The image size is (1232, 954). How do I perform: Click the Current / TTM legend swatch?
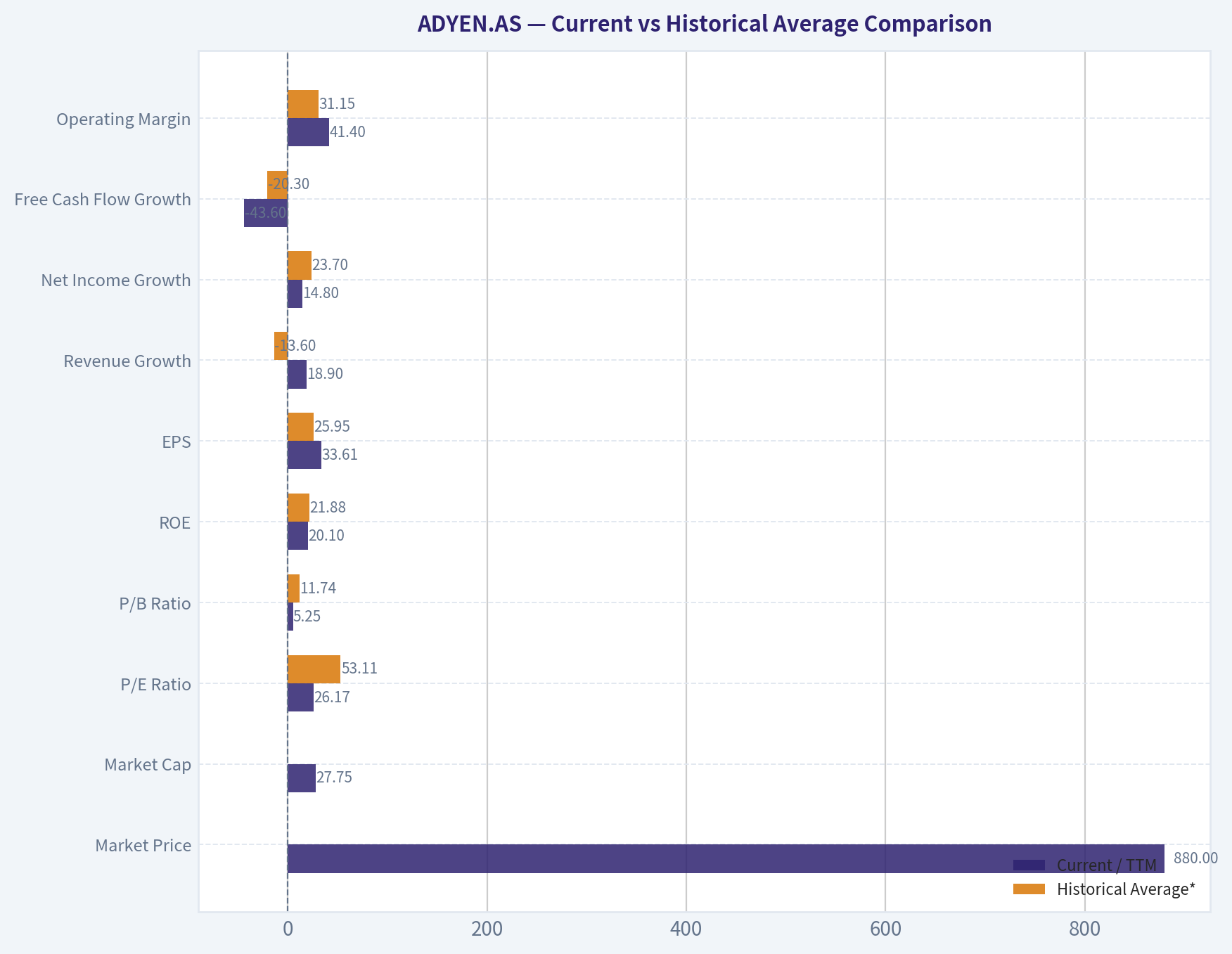coord(1029,865)
